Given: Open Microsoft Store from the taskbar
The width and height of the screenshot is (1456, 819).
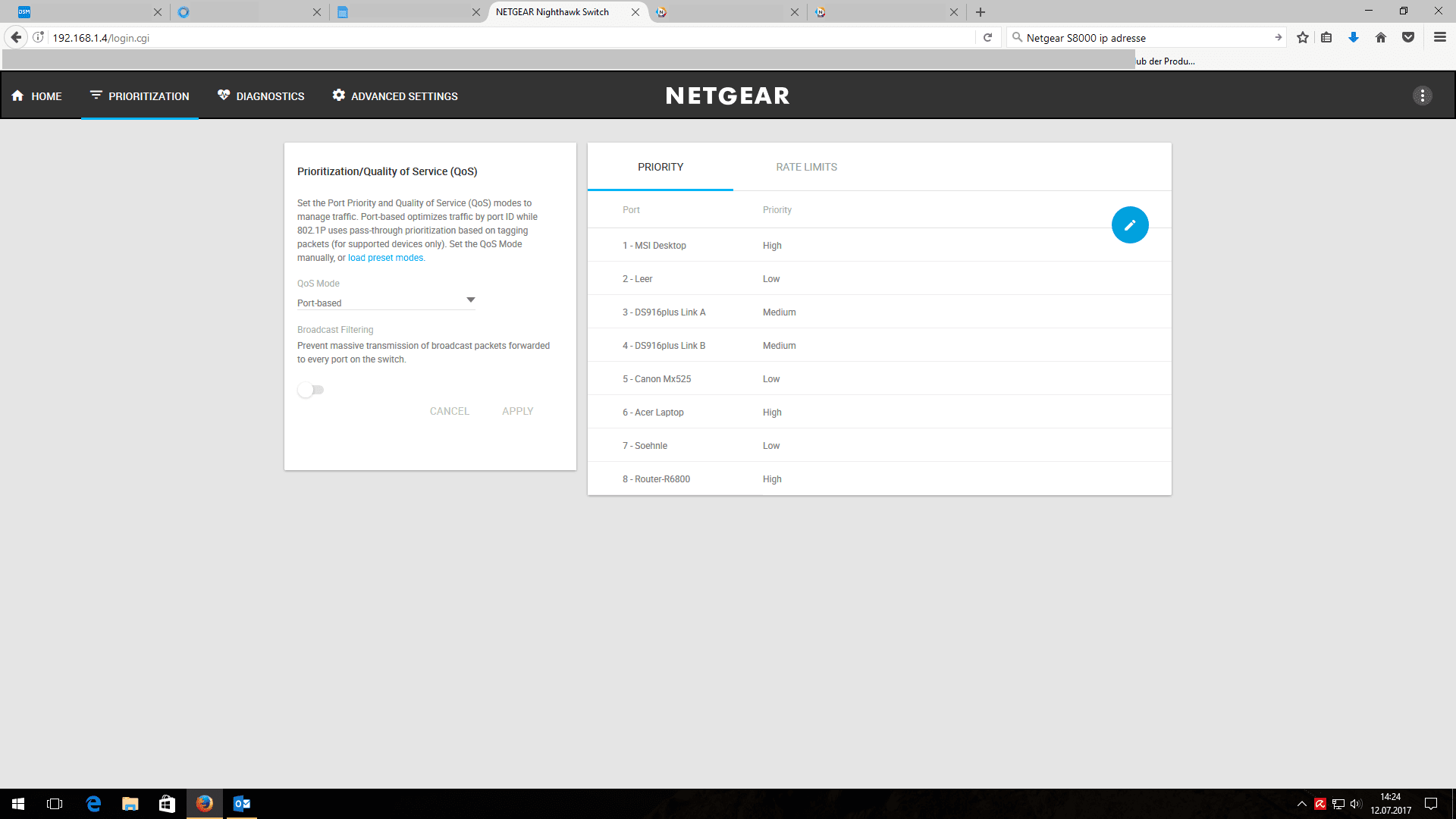Looking at the screenshot, I should [168, 804].
